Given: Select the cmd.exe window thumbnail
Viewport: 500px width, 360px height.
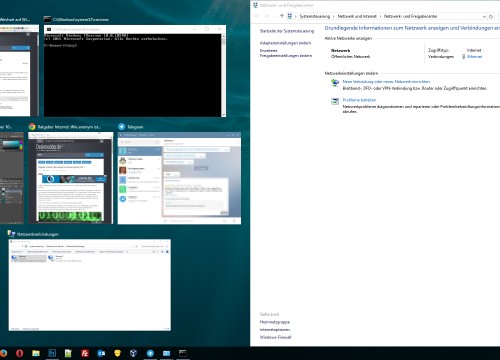Looking at the screenshot, I should [x=135, y=71].
